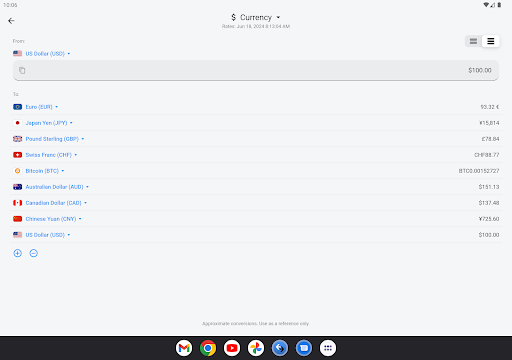This screenshot has height=360, width=512.
Task: Add a currency row with plus icon
Action: pos(18,253)
